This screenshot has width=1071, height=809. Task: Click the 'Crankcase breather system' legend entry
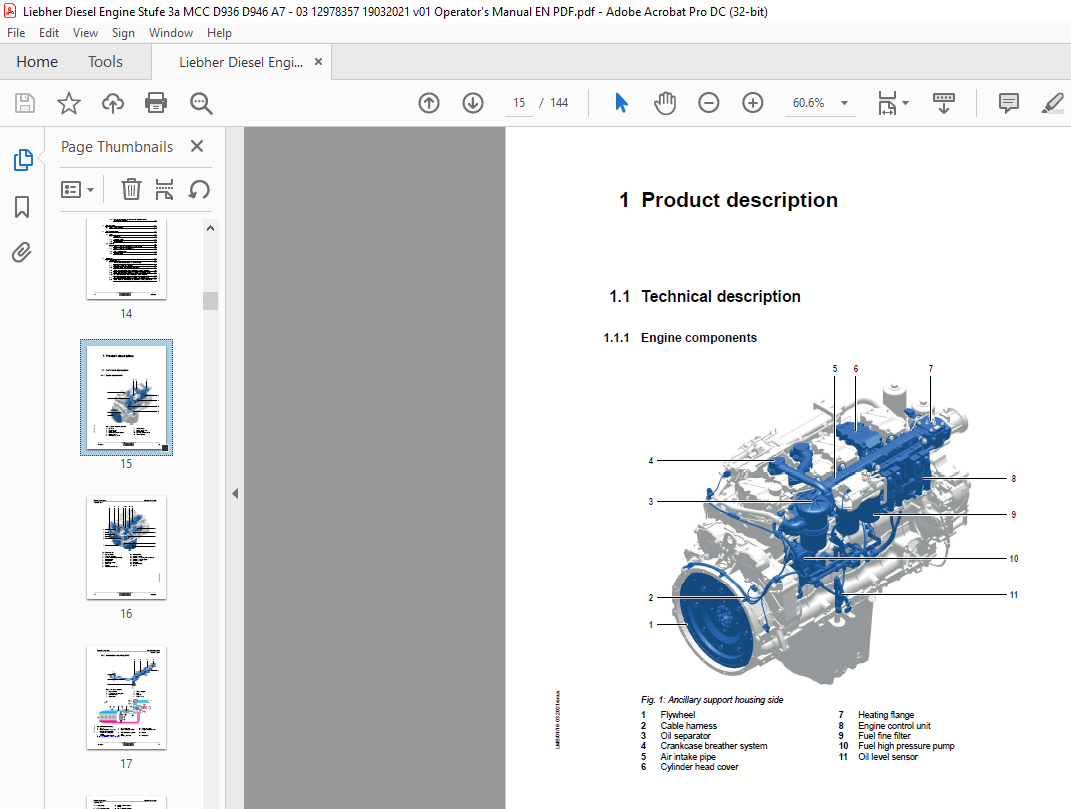[x=714, y=746]
